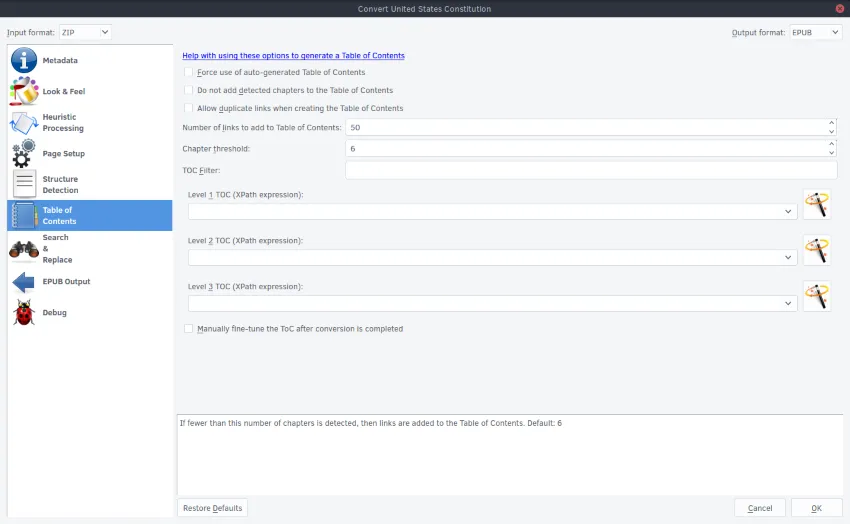
Task: Enable Force use of auto-generated Table of Contents
Action: [189, 72]
